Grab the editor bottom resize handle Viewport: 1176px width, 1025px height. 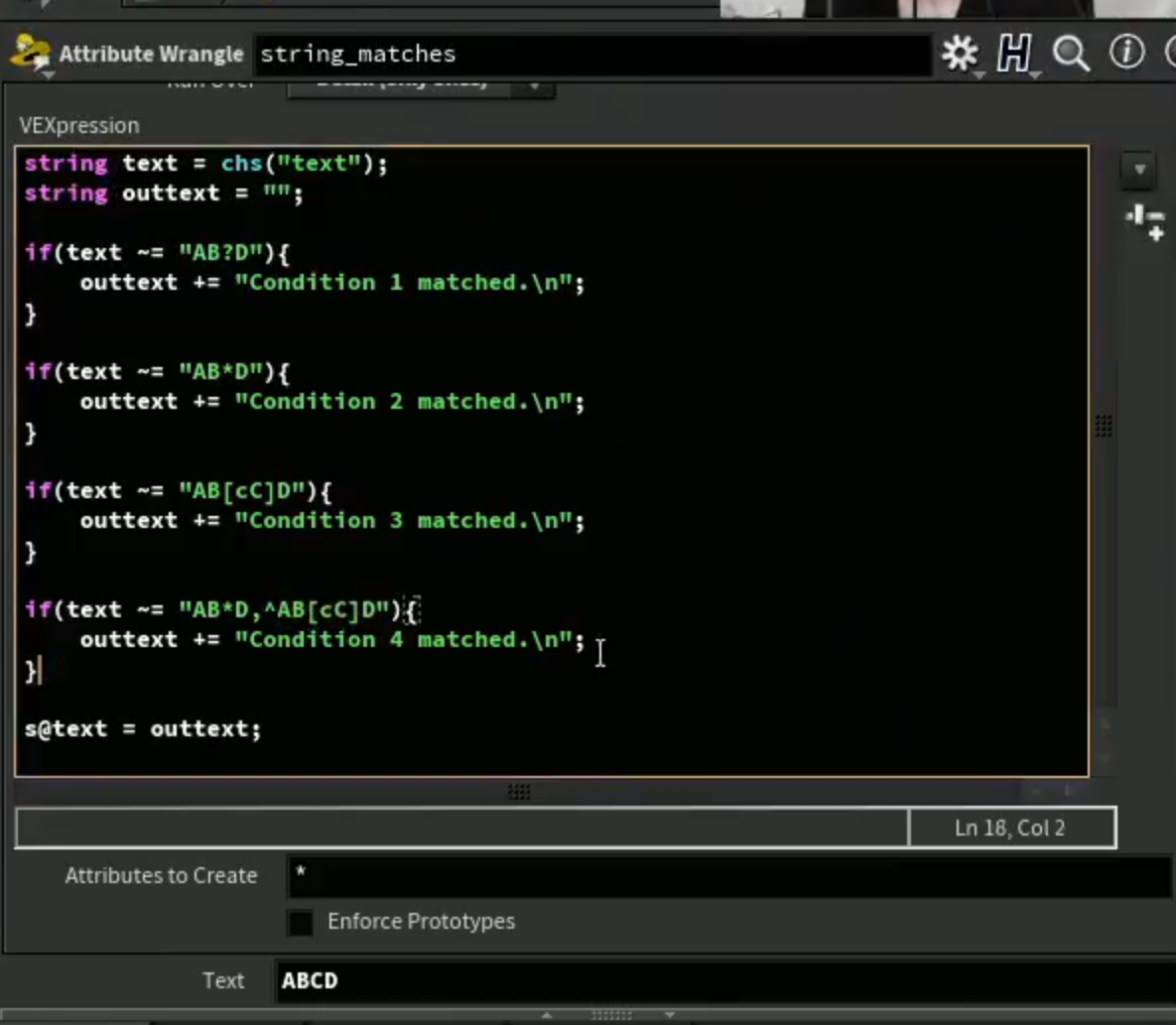519,792
